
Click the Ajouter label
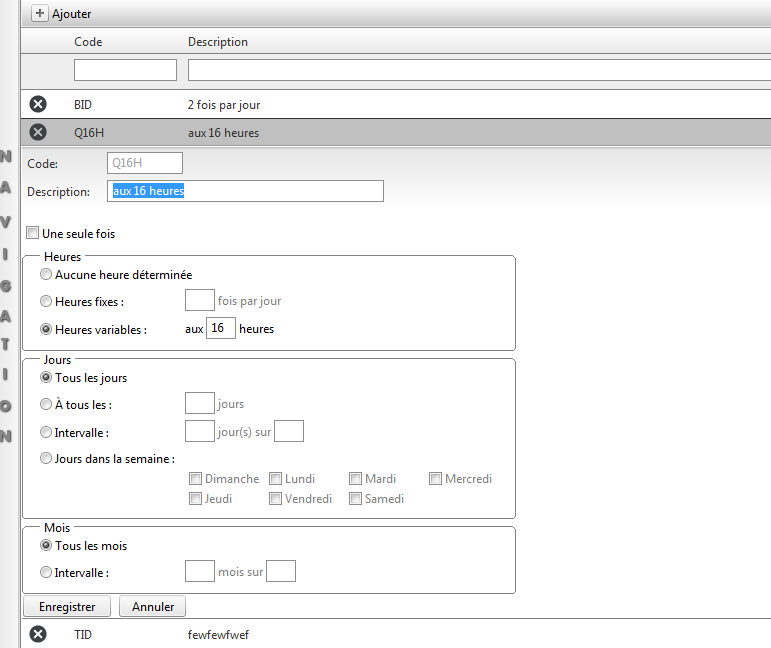coord(71,14)
